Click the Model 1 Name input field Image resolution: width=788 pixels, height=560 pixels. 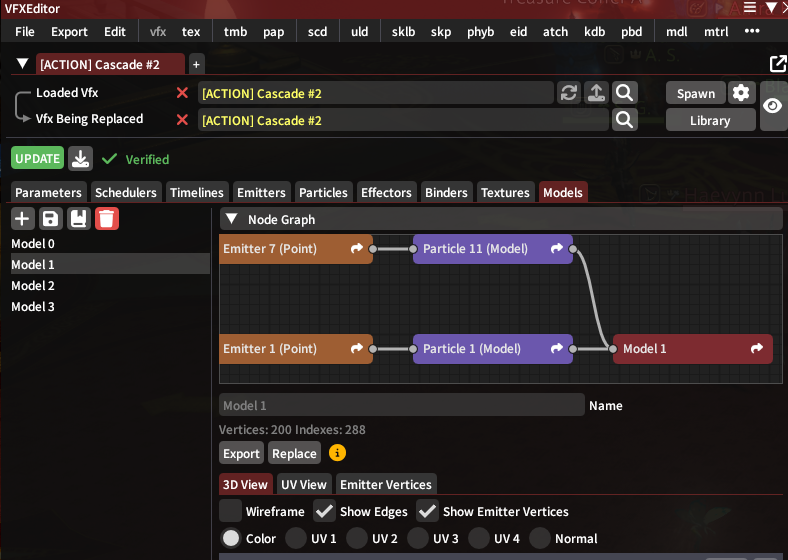[402, 405]
